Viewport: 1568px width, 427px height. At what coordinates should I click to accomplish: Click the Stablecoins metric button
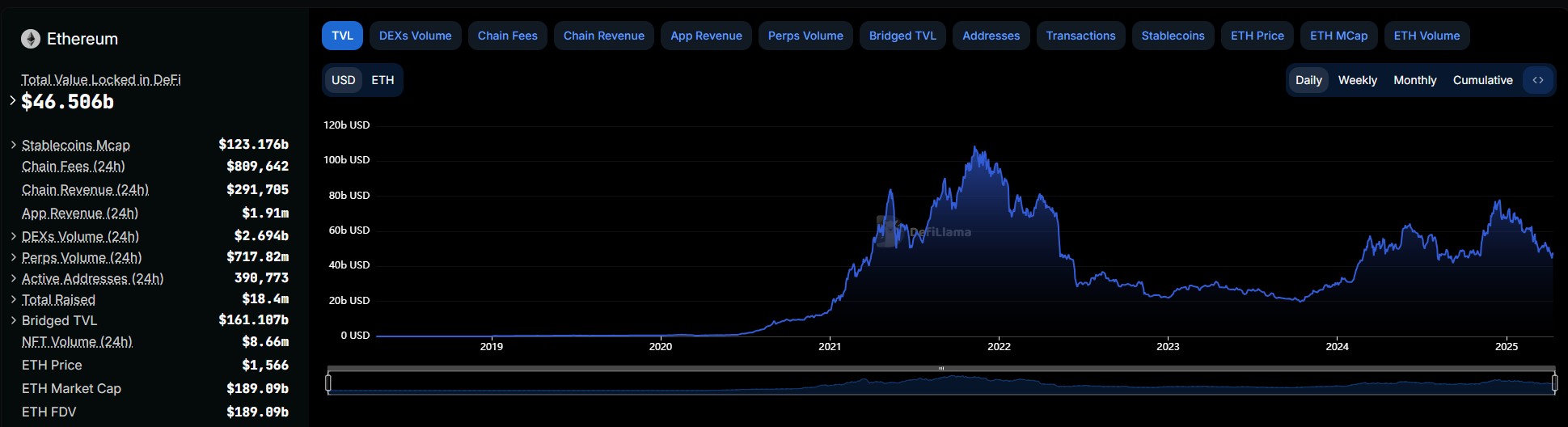click(x=1173, y=36)
